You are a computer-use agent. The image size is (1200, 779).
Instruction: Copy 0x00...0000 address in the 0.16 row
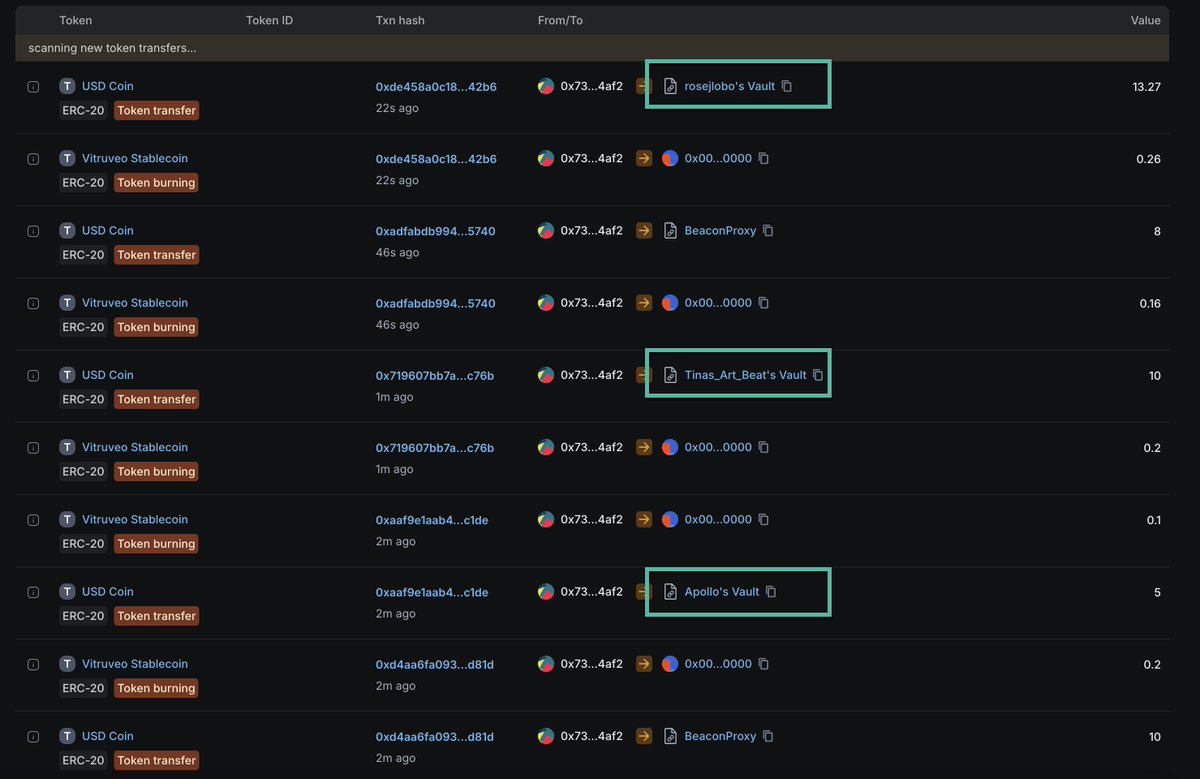click(x=764, y=303)
